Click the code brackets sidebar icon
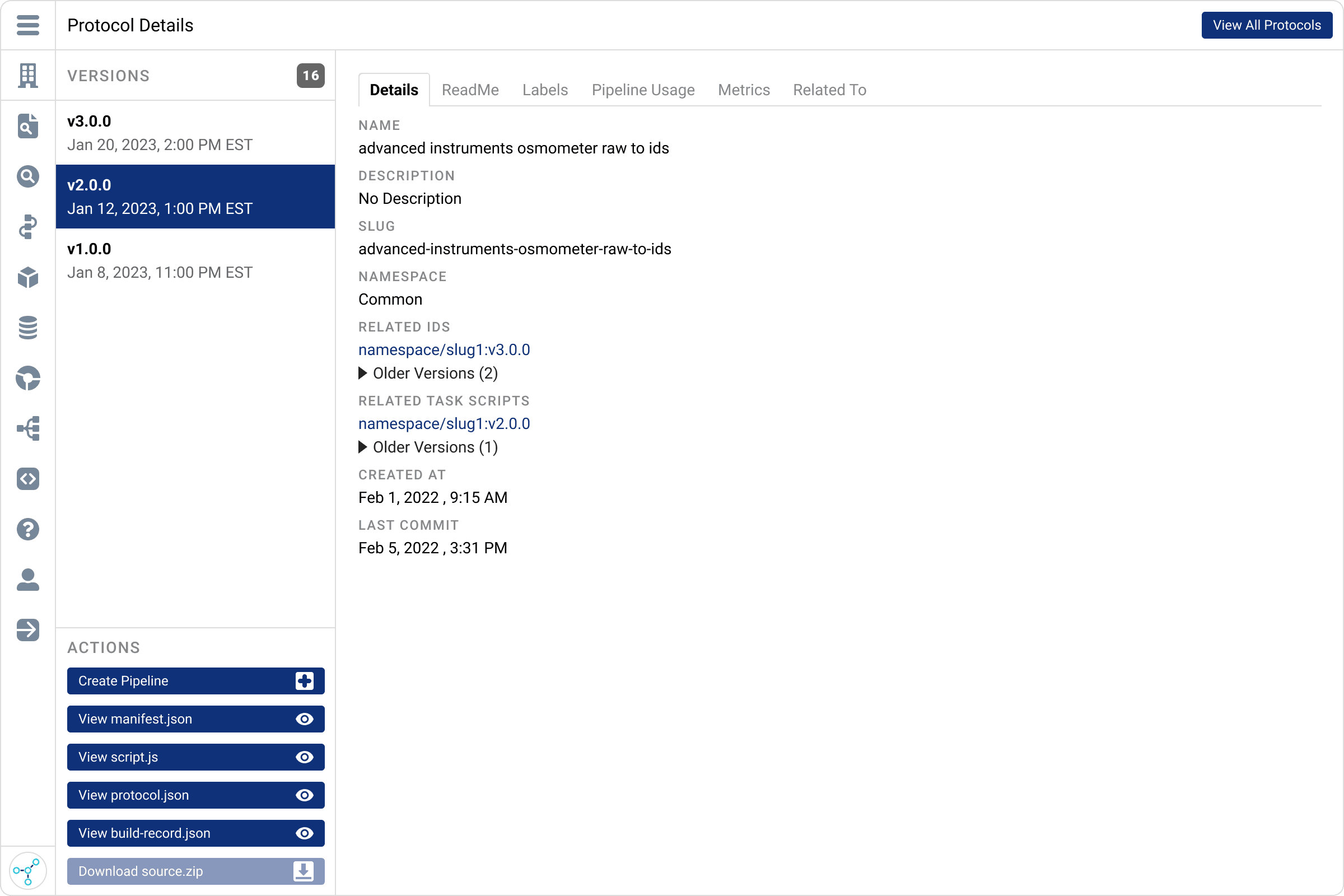Viewport: 1344px width, 896px height. 27,479
